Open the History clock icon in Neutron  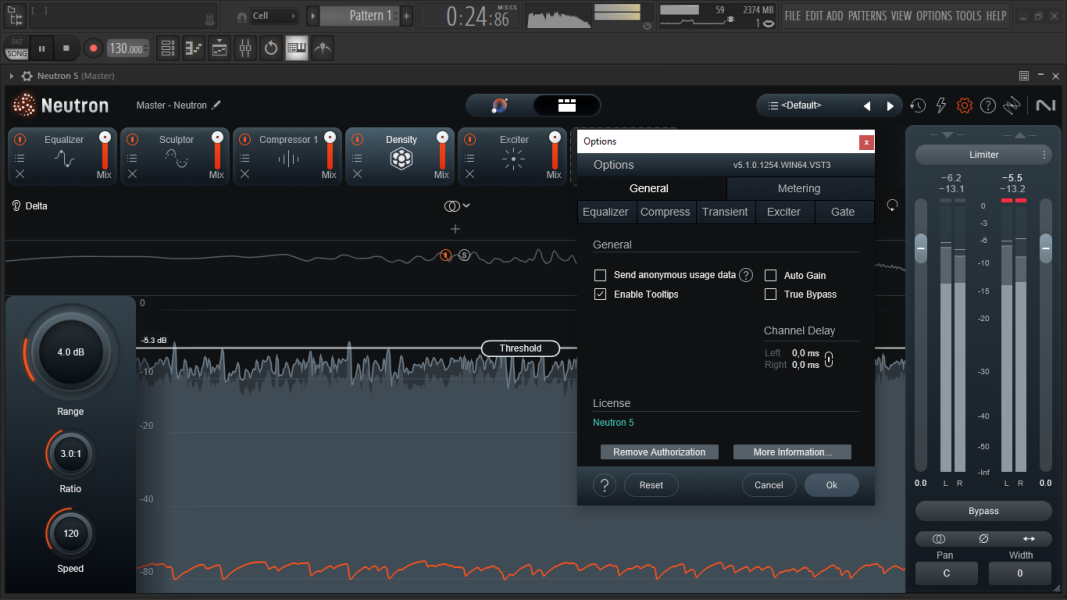918,105
